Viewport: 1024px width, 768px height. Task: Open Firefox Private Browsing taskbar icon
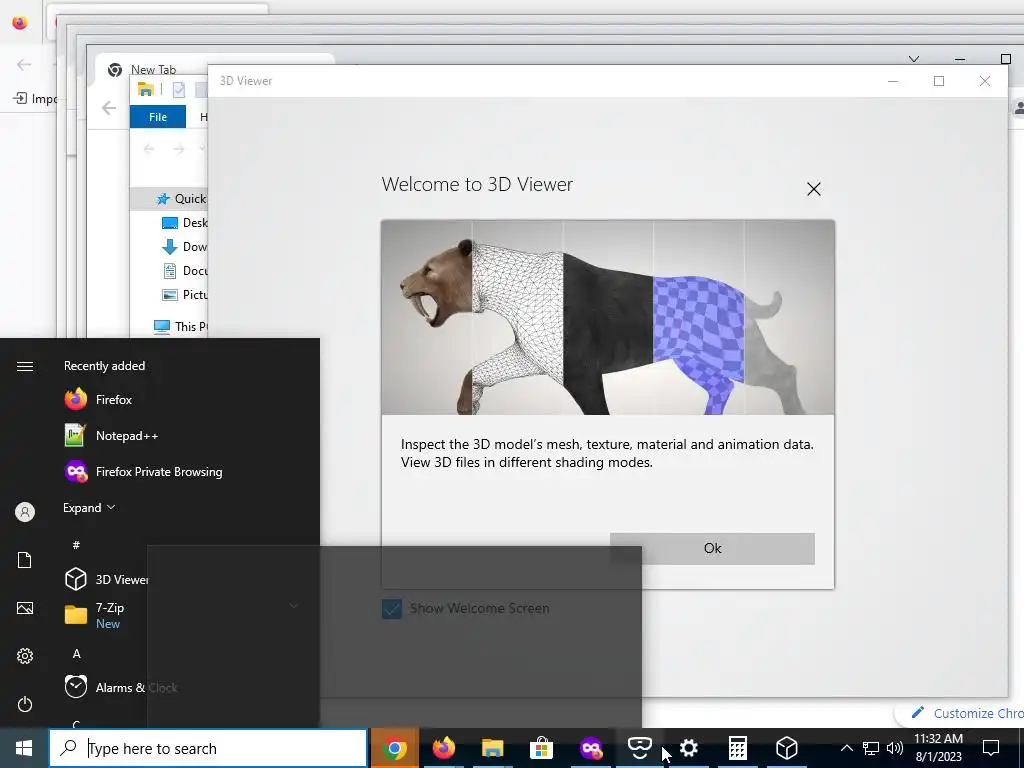coord(590,748)
